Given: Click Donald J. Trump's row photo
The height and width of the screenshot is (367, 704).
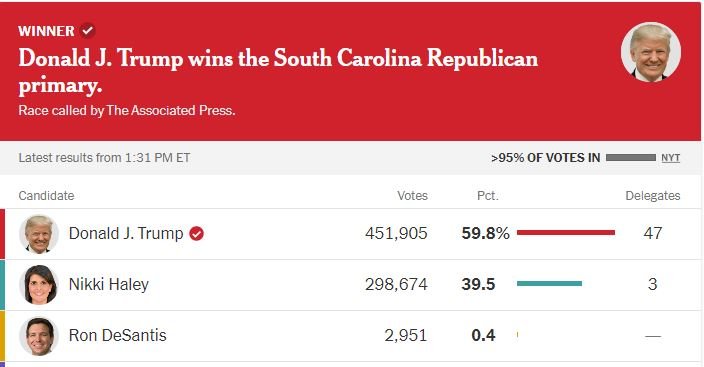Looking at the screenshot, I should pyautogui.click(x=39, y=234).
